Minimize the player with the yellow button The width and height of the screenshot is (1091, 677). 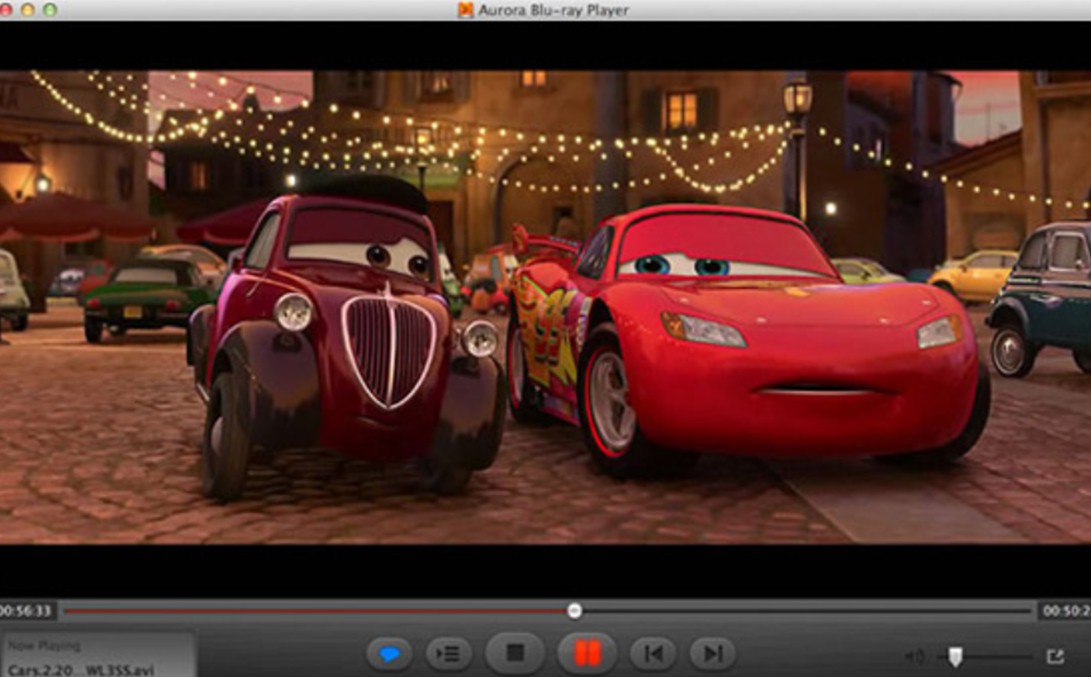28,10
